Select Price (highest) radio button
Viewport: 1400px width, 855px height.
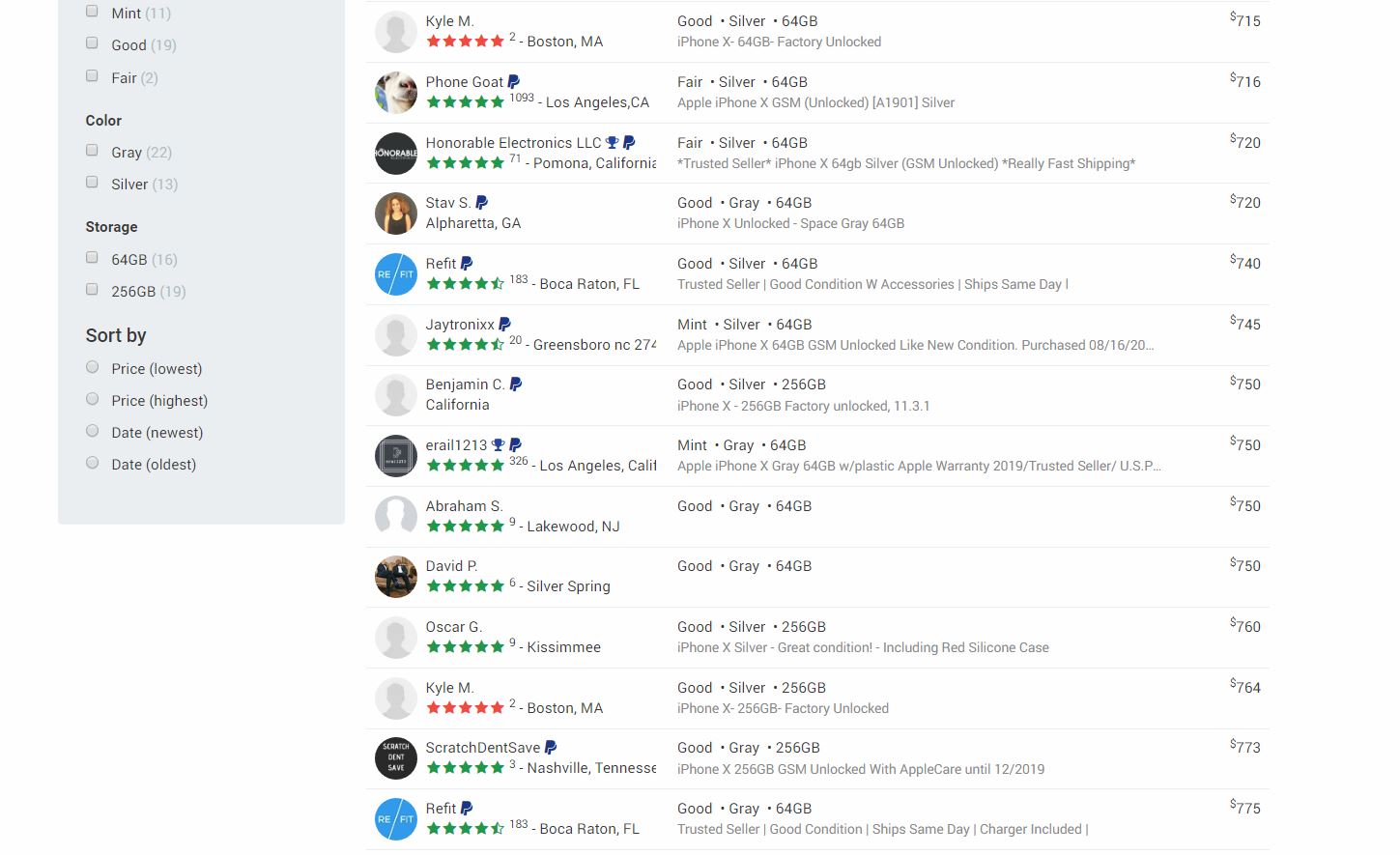coord(93,399)
